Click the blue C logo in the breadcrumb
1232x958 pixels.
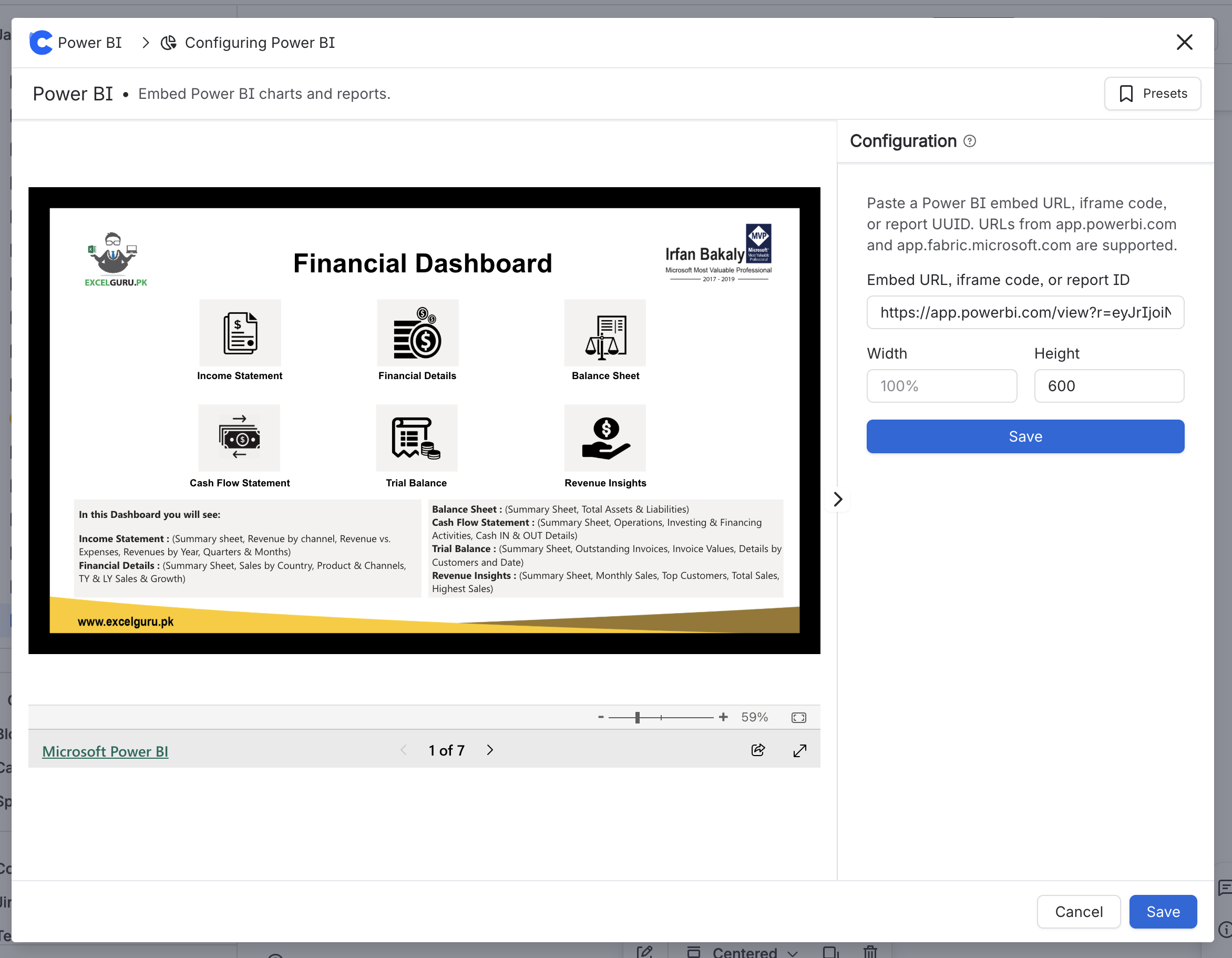coord(40,42)
